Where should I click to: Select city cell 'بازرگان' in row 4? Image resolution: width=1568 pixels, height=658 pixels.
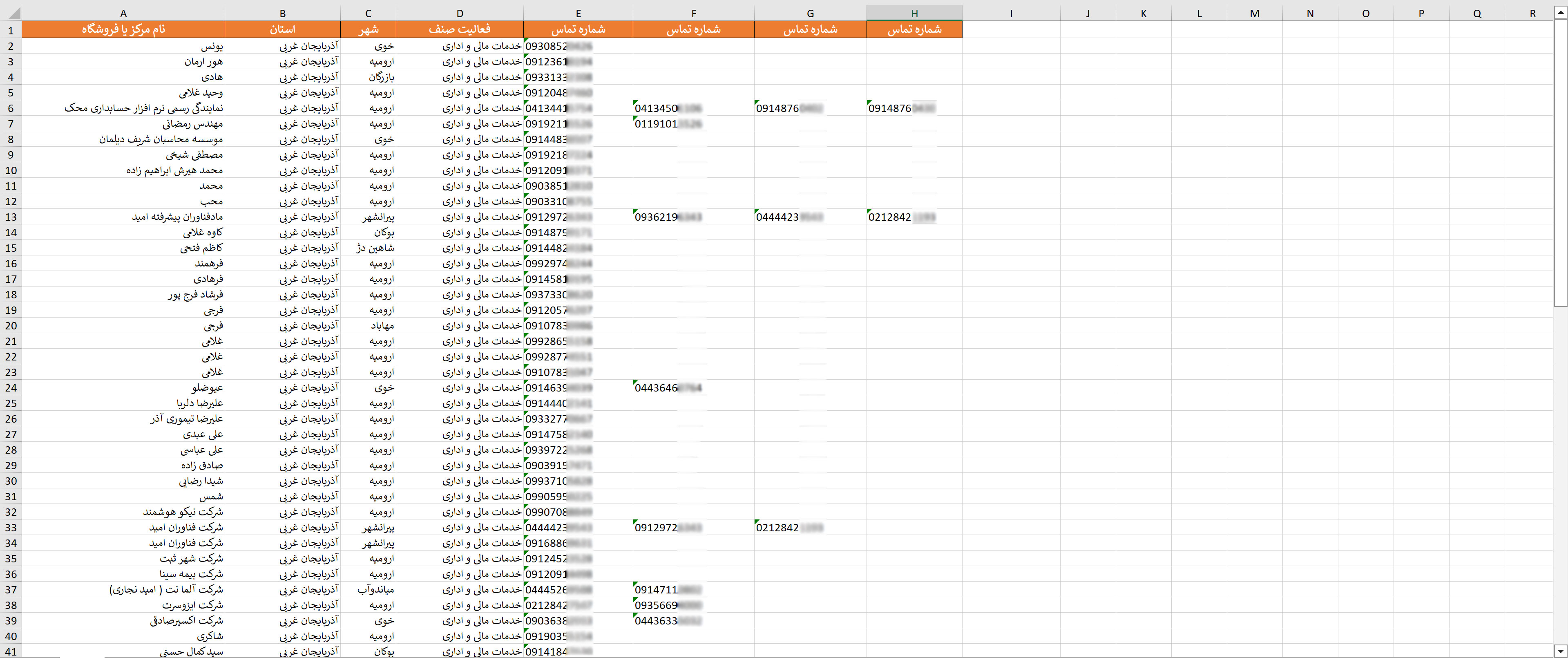pos(368,77)
